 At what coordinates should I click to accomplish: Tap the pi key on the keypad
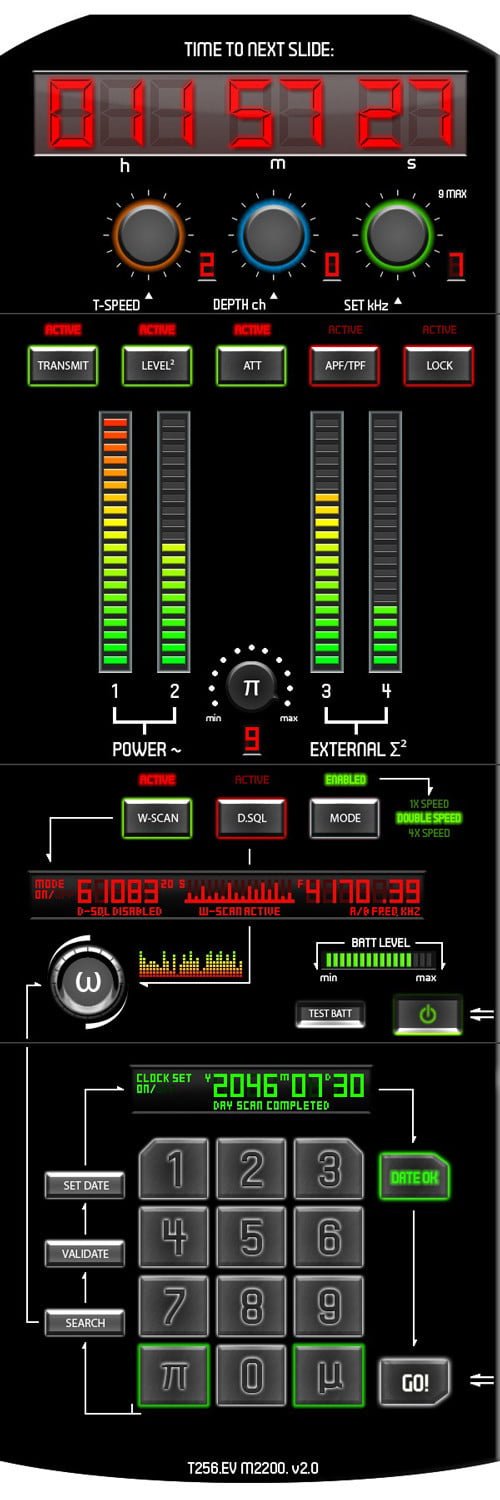pos(173,1376)
